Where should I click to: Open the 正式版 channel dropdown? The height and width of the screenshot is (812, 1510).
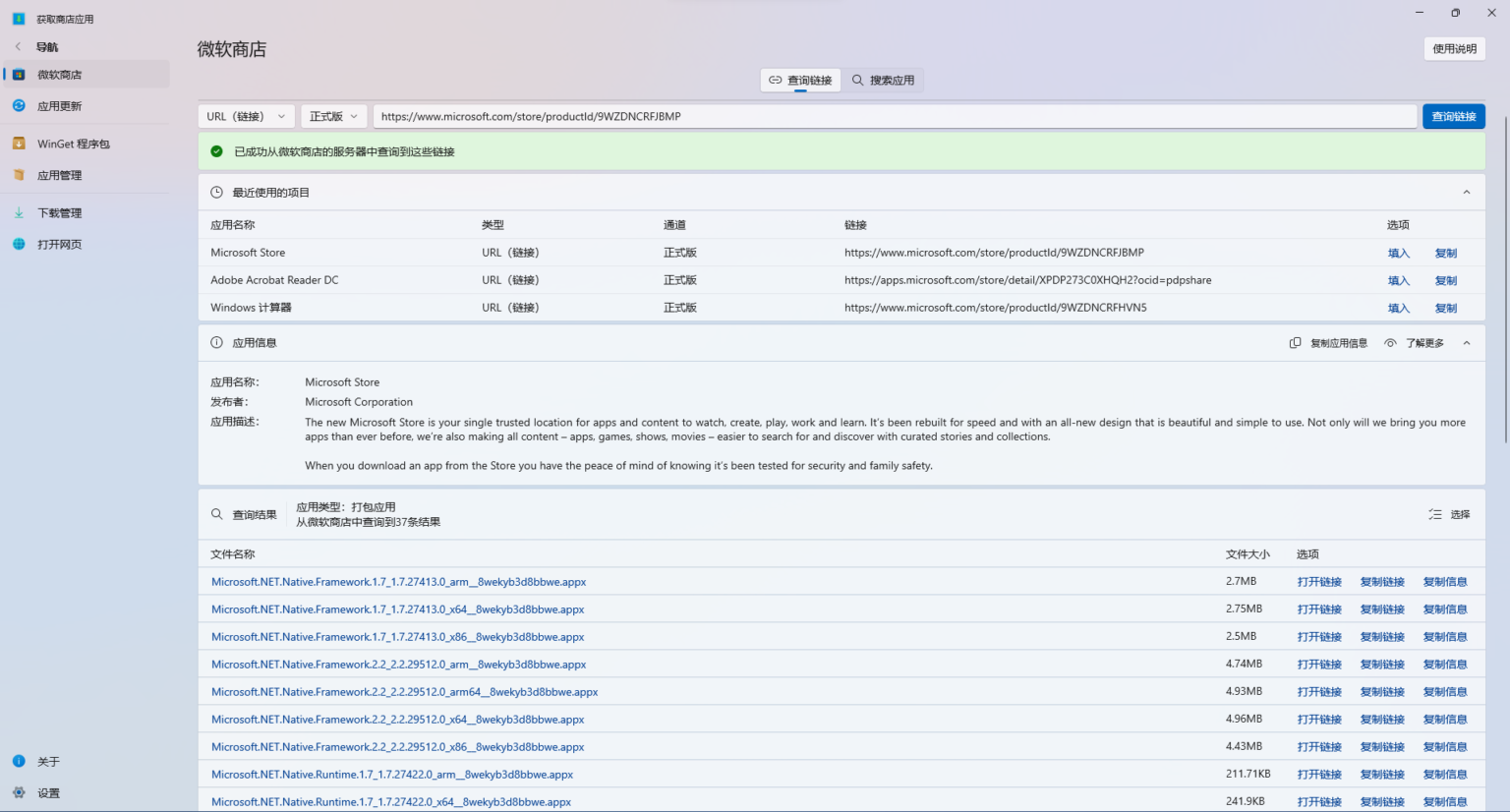point(333,116)
